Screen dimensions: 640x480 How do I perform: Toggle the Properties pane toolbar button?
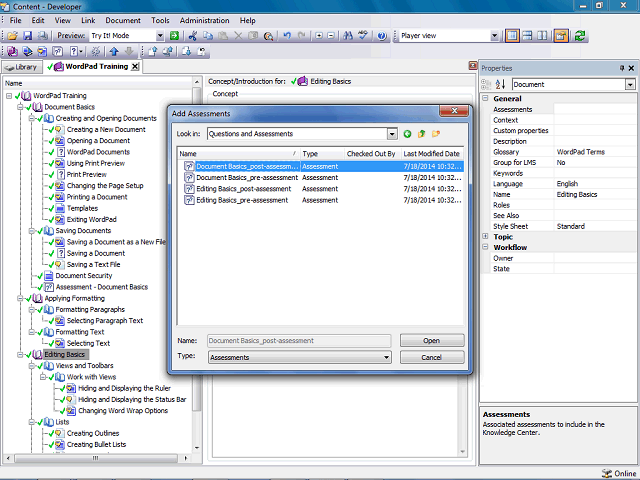(561, 36)
